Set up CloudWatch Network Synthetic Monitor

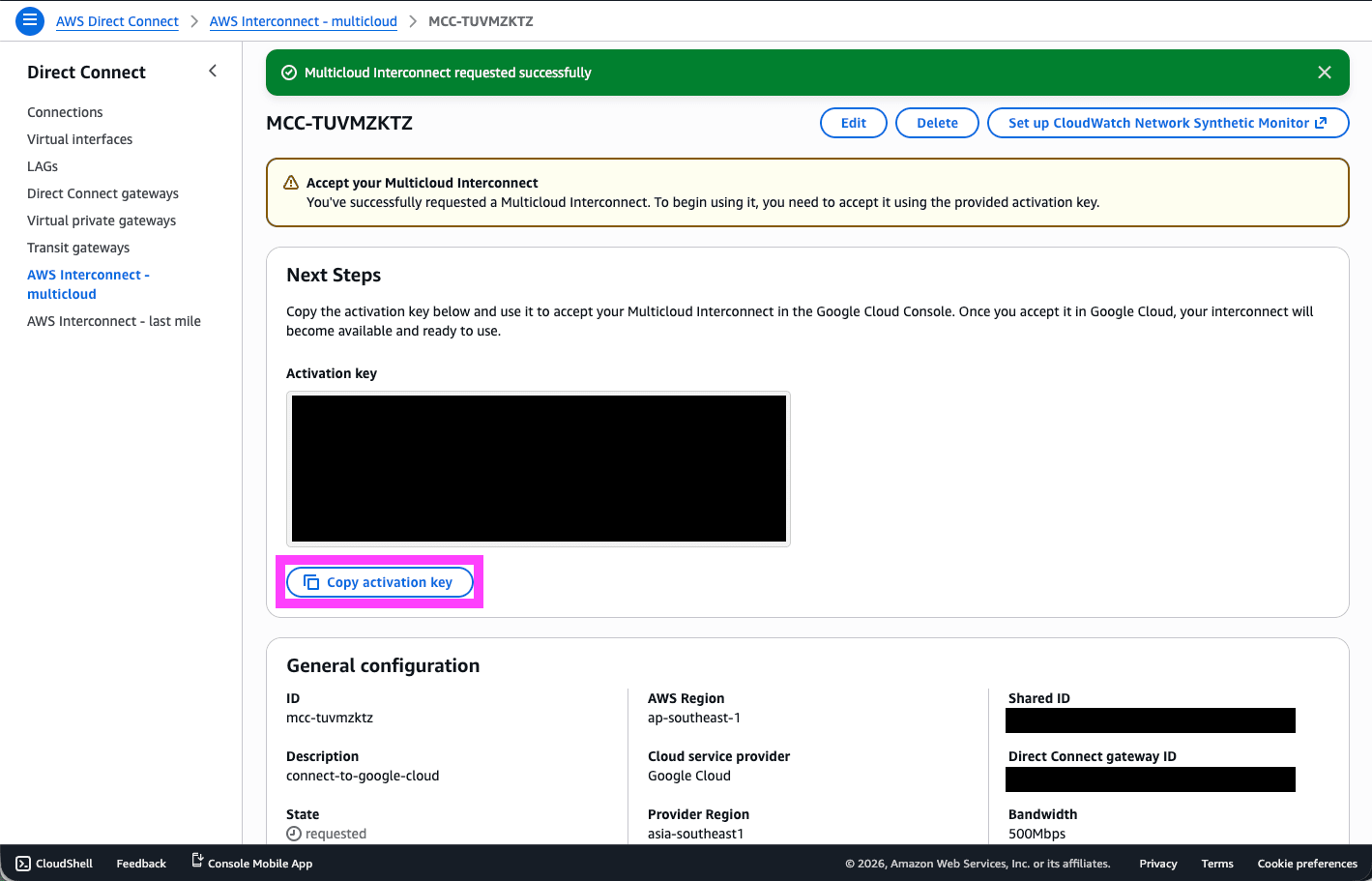[1168, 123]
